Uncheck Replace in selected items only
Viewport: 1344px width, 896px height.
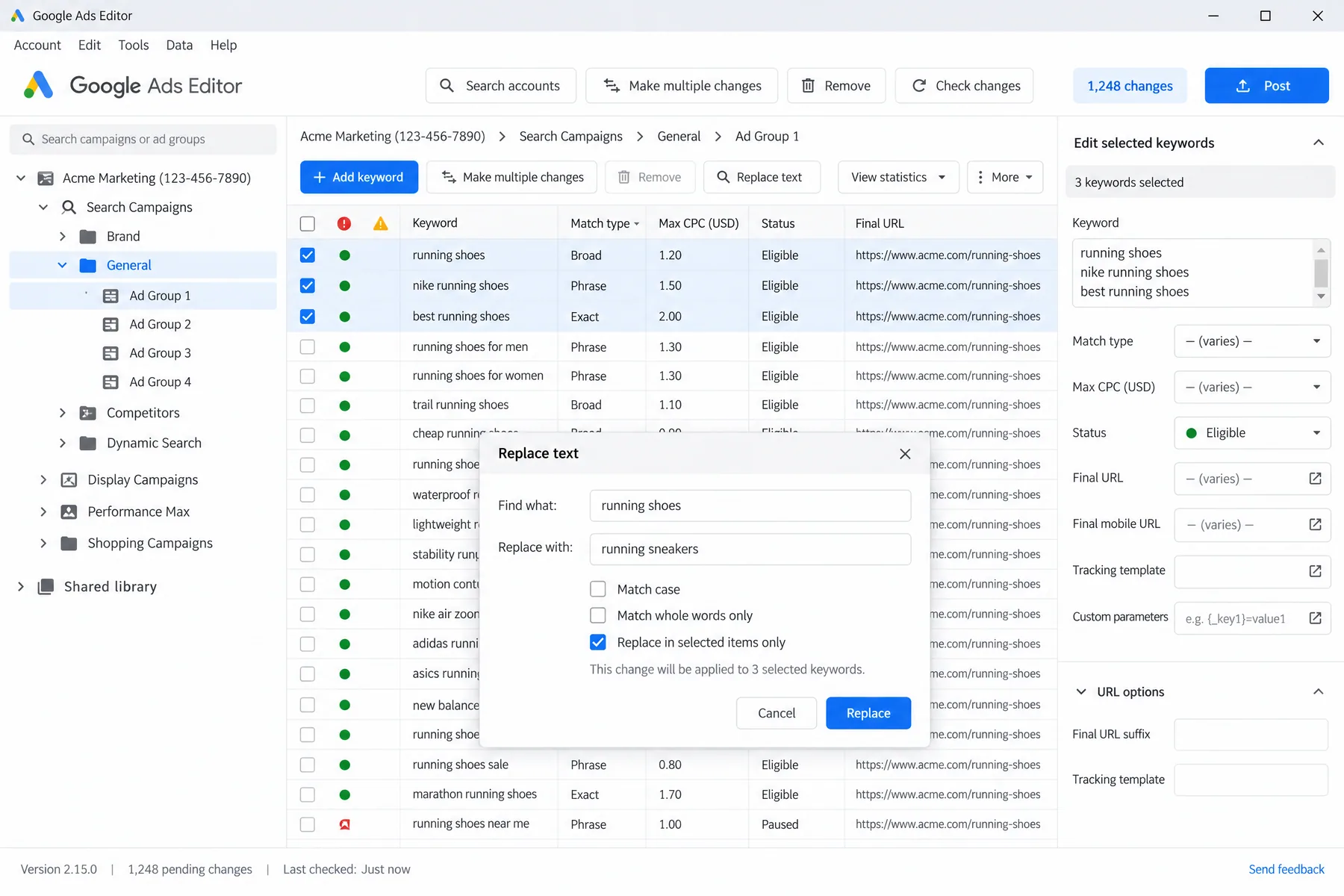pos(598,642)
